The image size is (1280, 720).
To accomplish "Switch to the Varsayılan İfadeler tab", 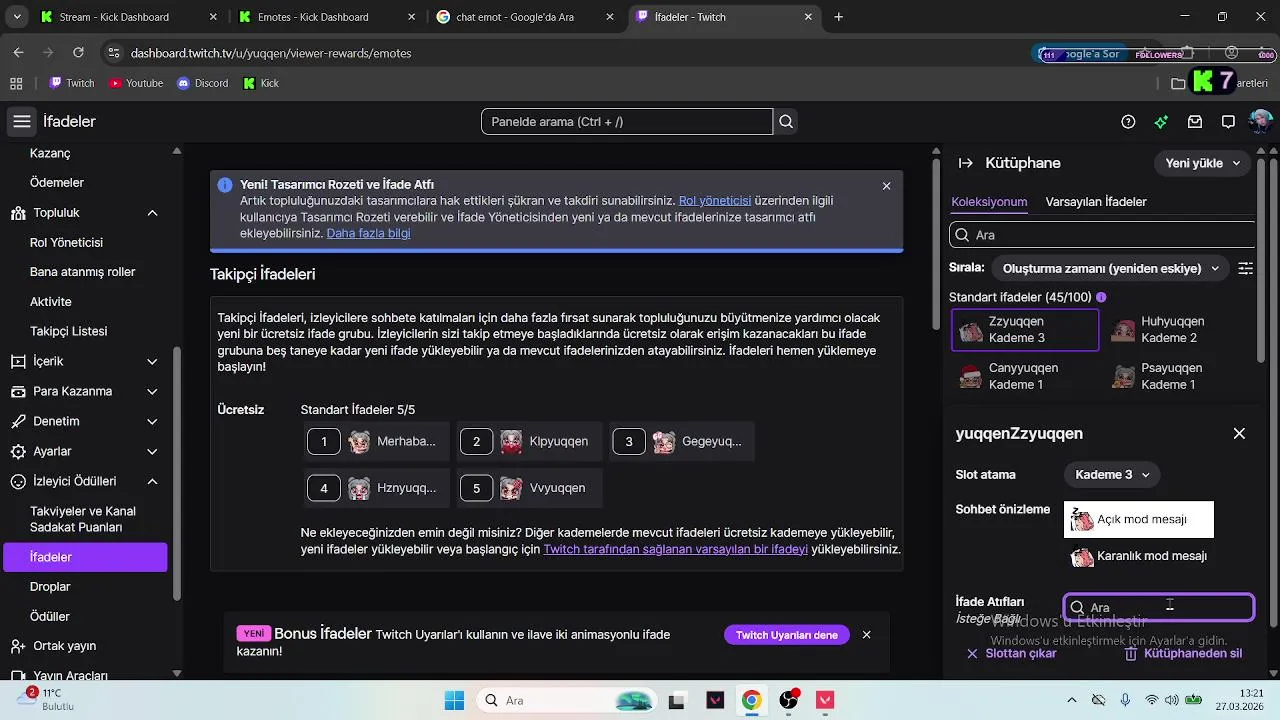I will [1096, 202].
